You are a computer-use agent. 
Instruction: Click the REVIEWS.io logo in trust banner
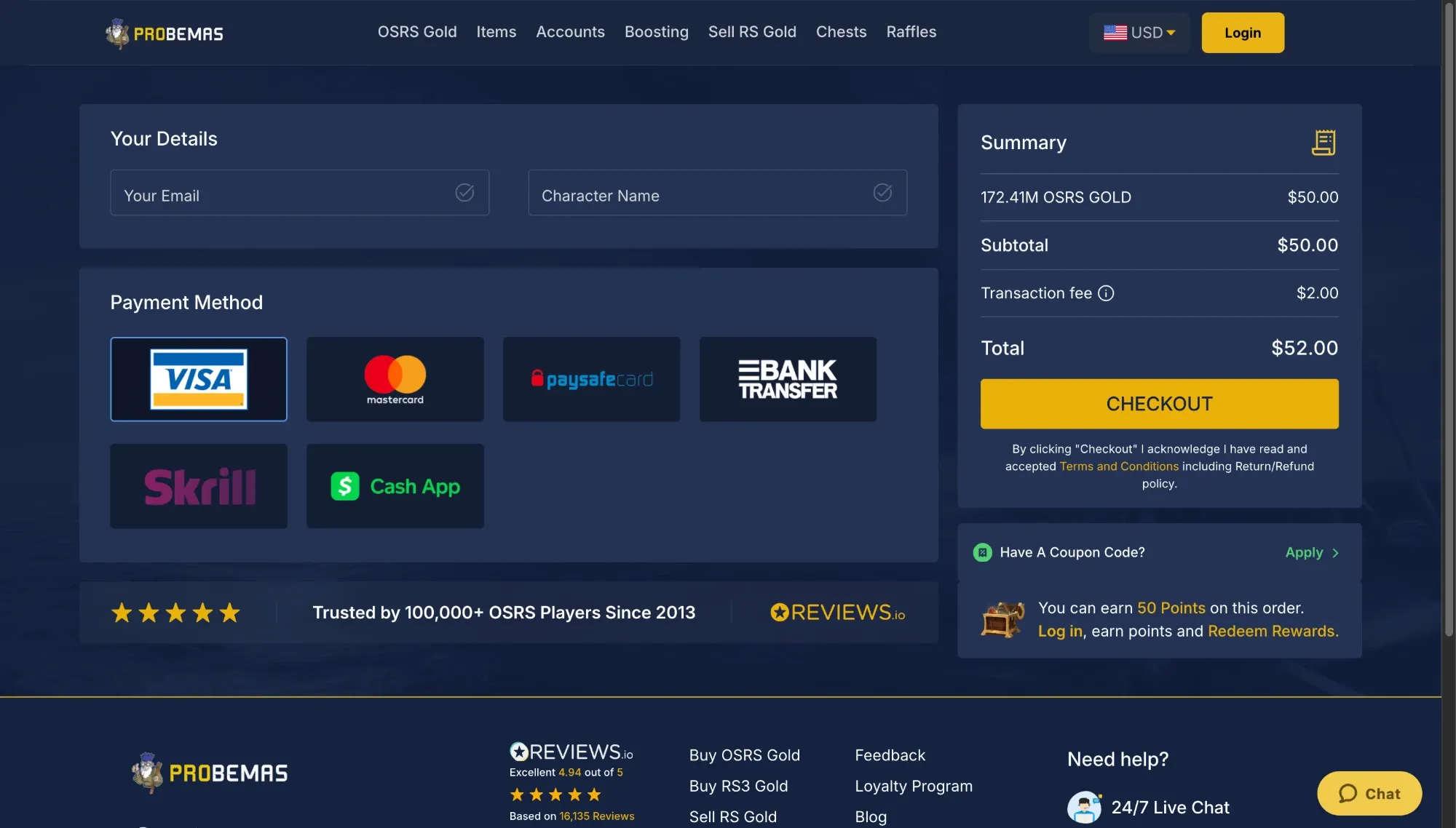(838, 613)
